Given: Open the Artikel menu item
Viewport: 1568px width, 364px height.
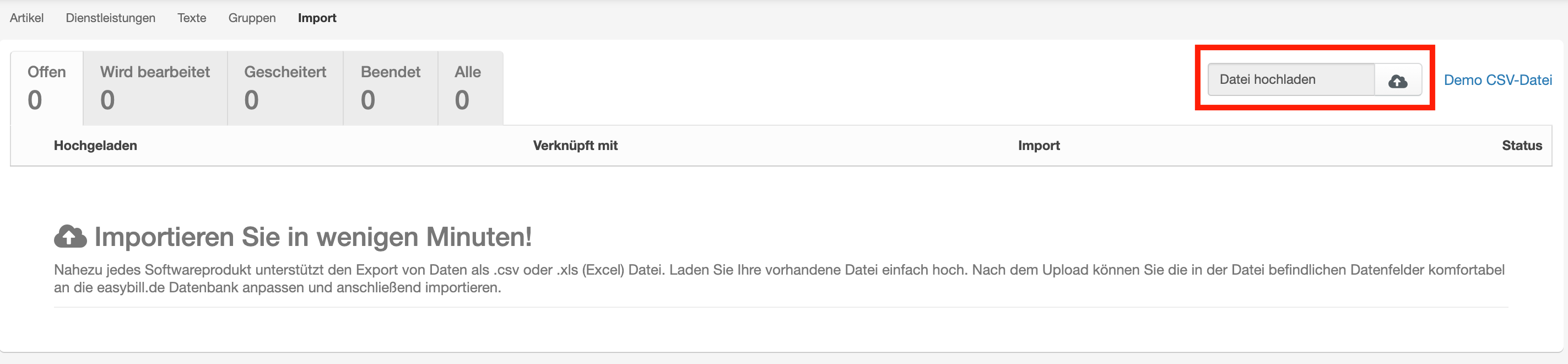Looking at the screenshot, I should [27, 18].
